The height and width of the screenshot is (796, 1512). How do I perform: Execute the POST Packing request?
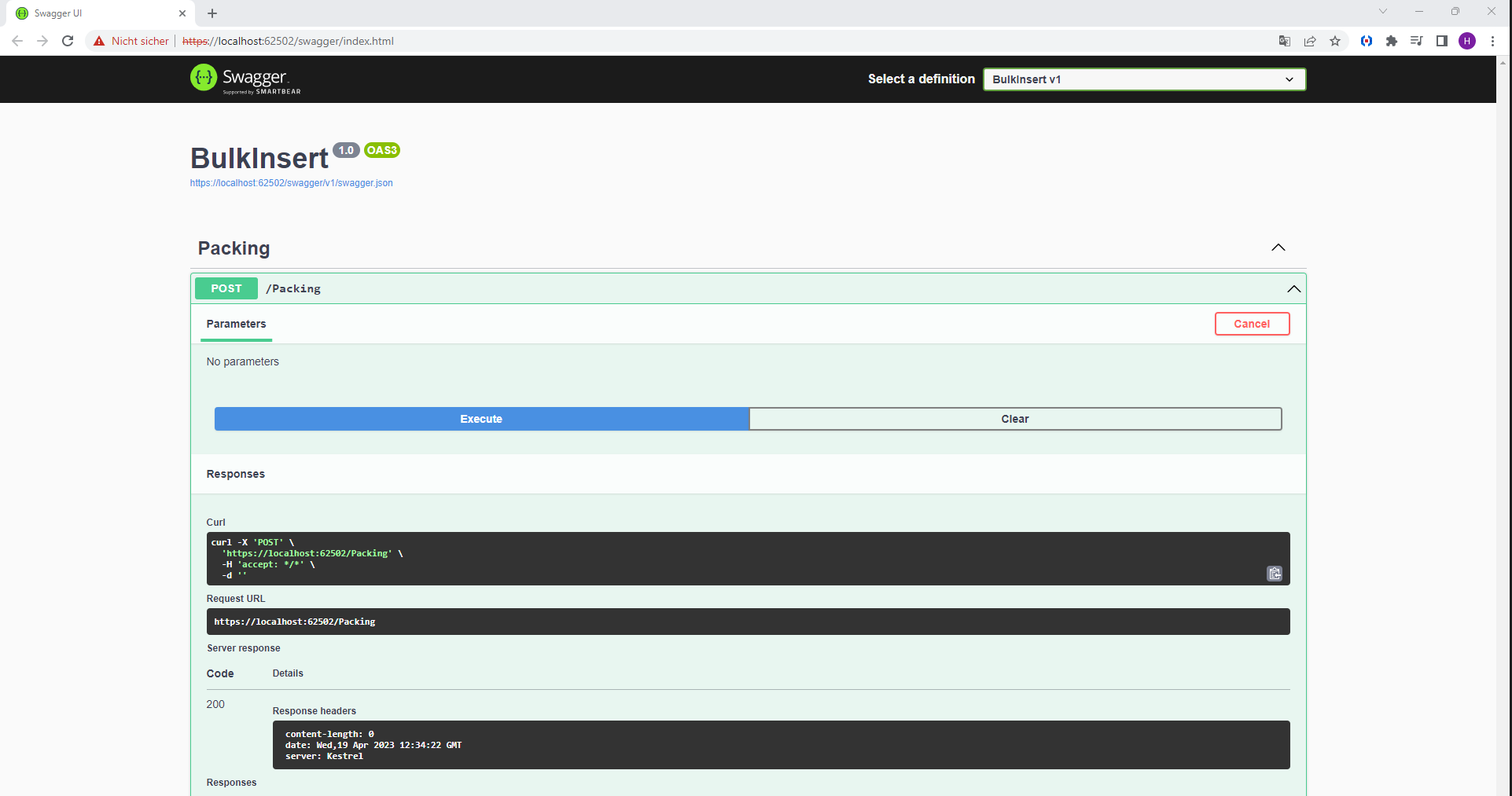click(480, 419)
